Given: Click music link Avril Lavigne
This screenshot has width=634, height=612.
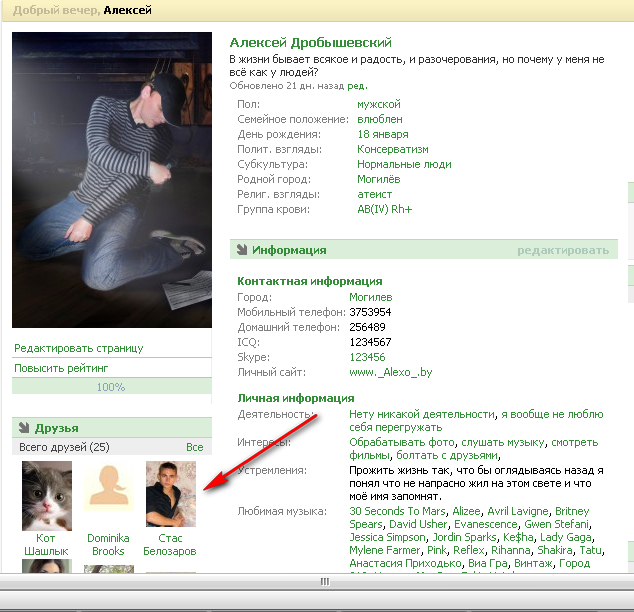Looking at the screenshot, I should 518,511.
